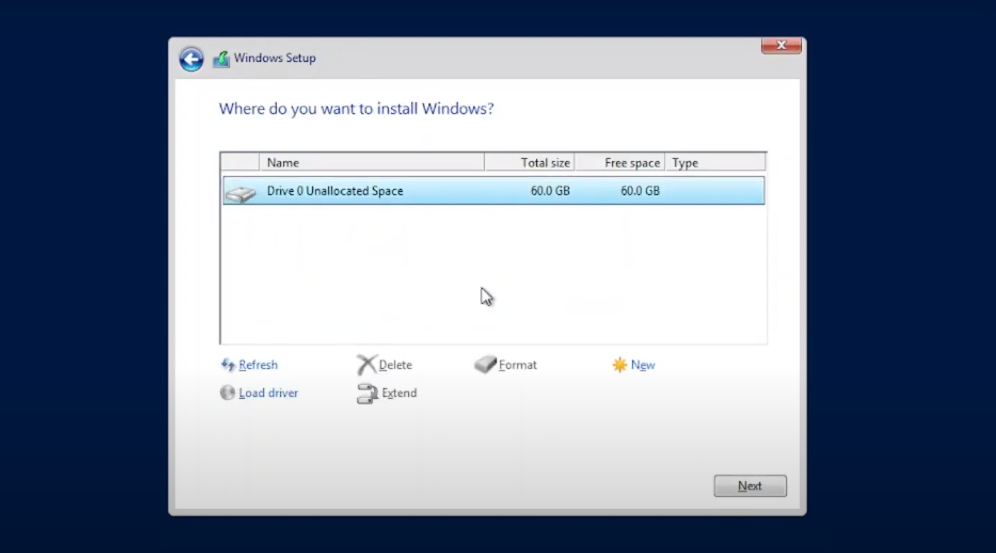Close the Windows Setup dialog
This screenshot has width=996, height=553.
[x=781, y=45]
